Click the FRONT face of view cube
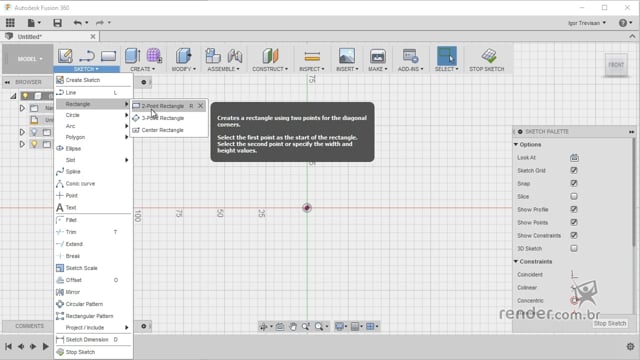640x360 pixels. (x=616, y=65)
